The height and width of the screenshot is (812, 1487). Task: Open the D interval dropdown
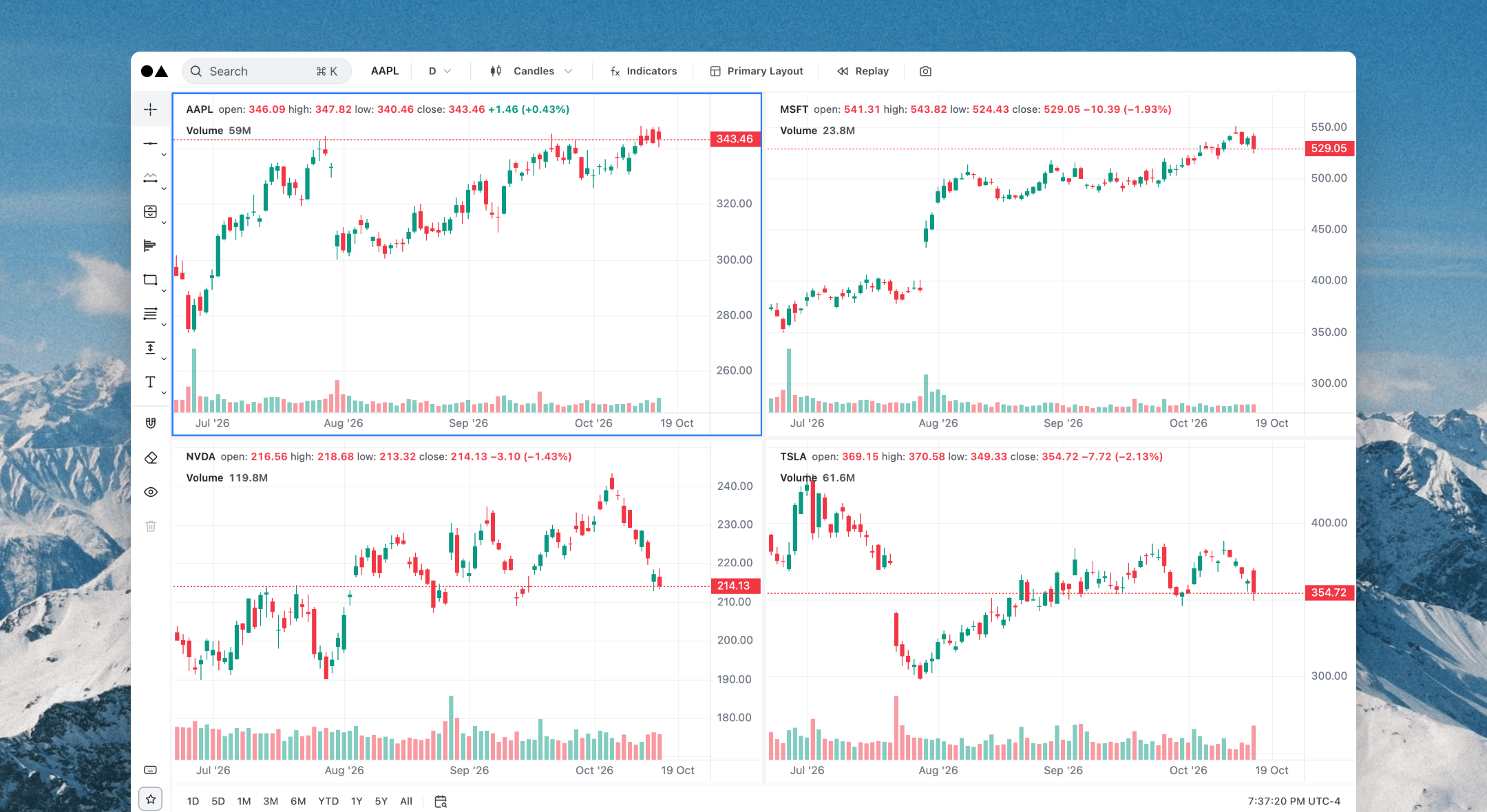tap(440, 71)
